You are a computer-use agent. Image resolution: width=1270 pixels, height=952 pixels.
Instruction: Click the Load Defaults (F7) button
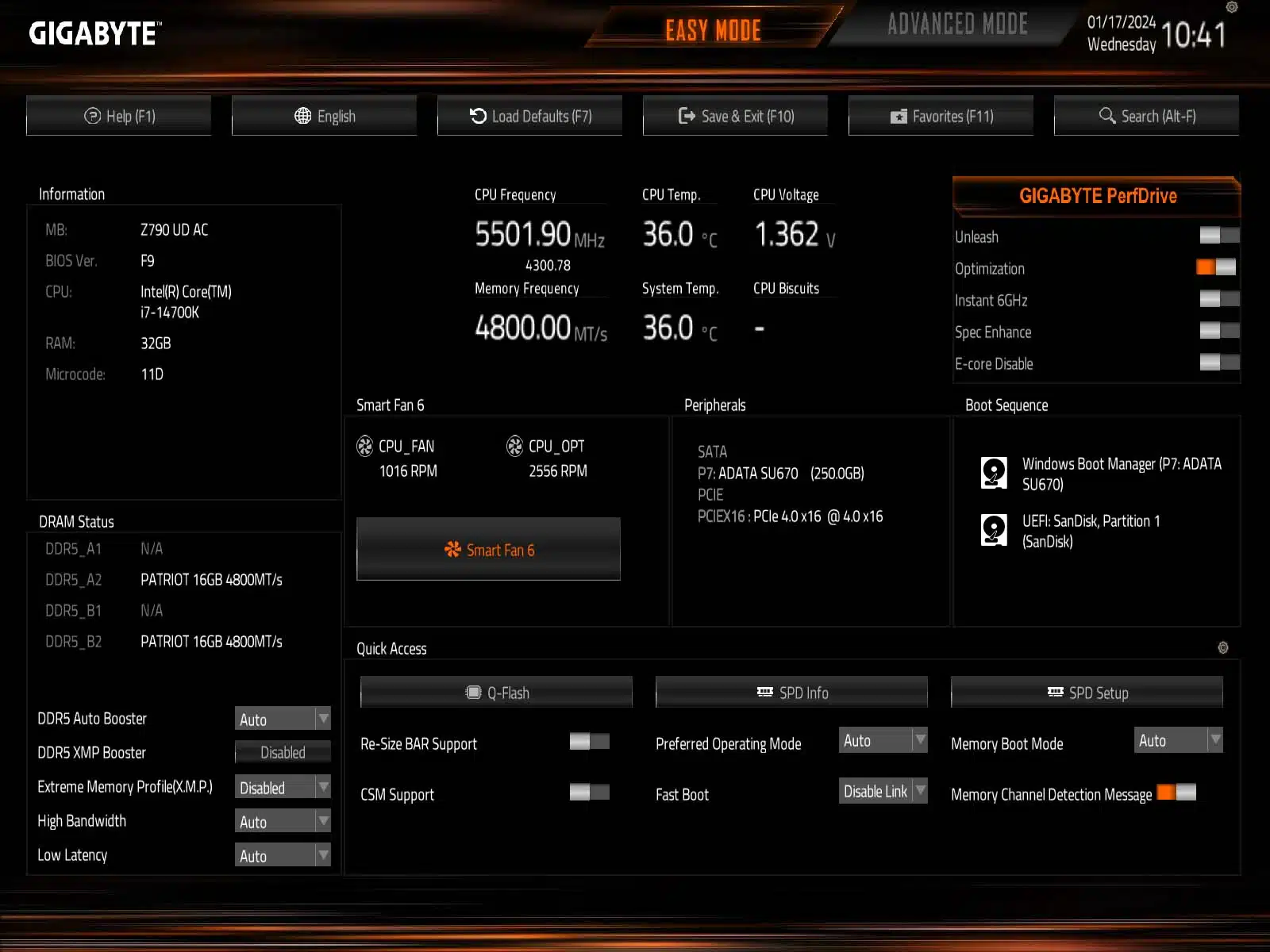[530, 116]
